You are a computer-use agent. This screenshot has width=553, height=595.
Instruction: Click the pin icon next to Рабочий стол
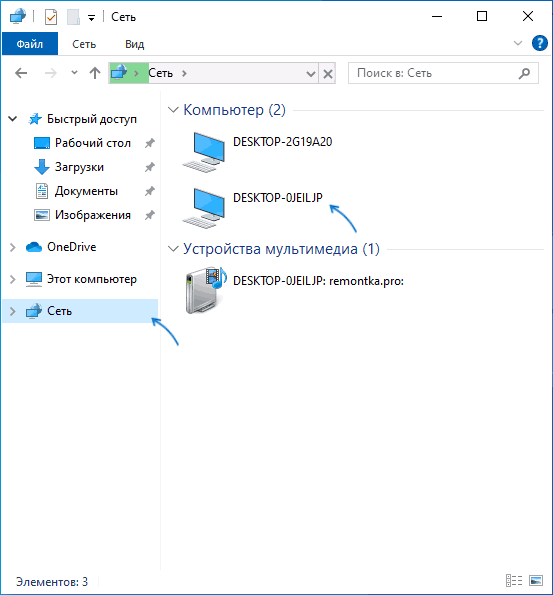(x=150, y=143)
